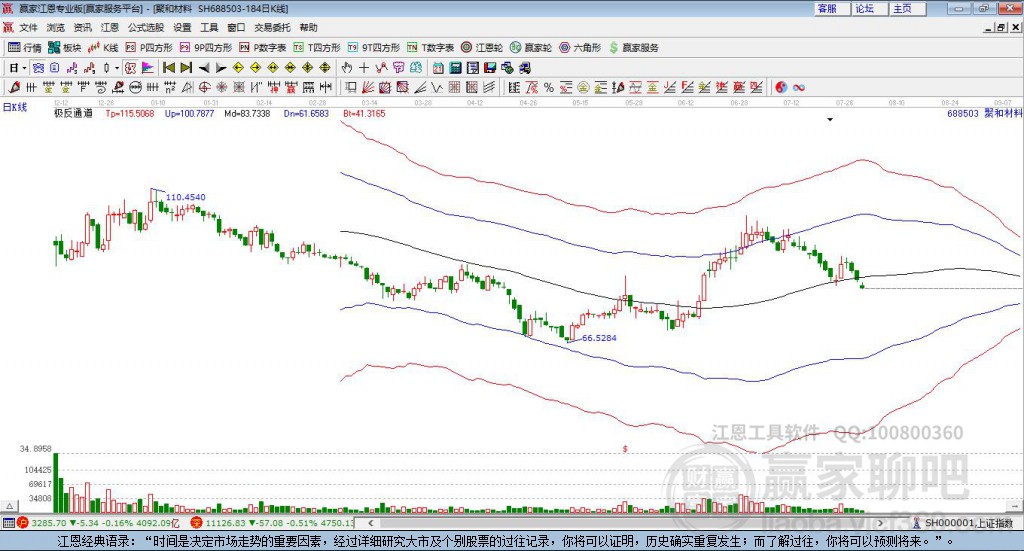Screen dimensions: 1024x551
Task: Expand panel with bottom-left triangle button
Action: 9,507
